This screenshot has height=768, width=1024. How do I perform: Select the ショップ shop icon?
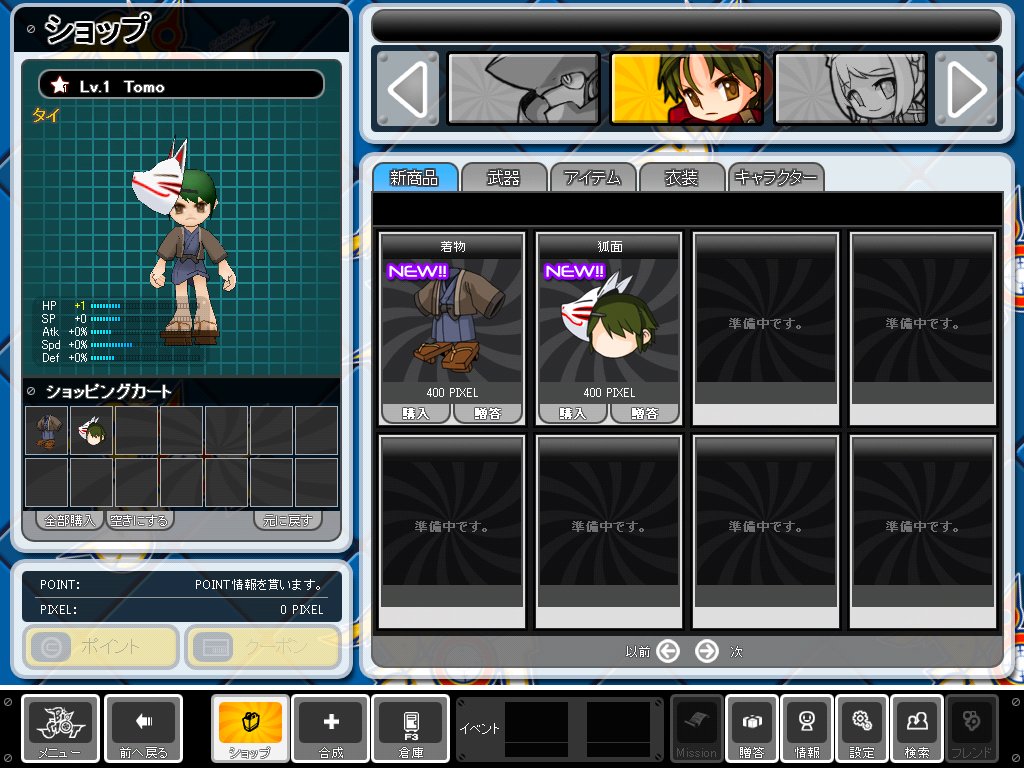pyautogui.click(x=250, y=722)
